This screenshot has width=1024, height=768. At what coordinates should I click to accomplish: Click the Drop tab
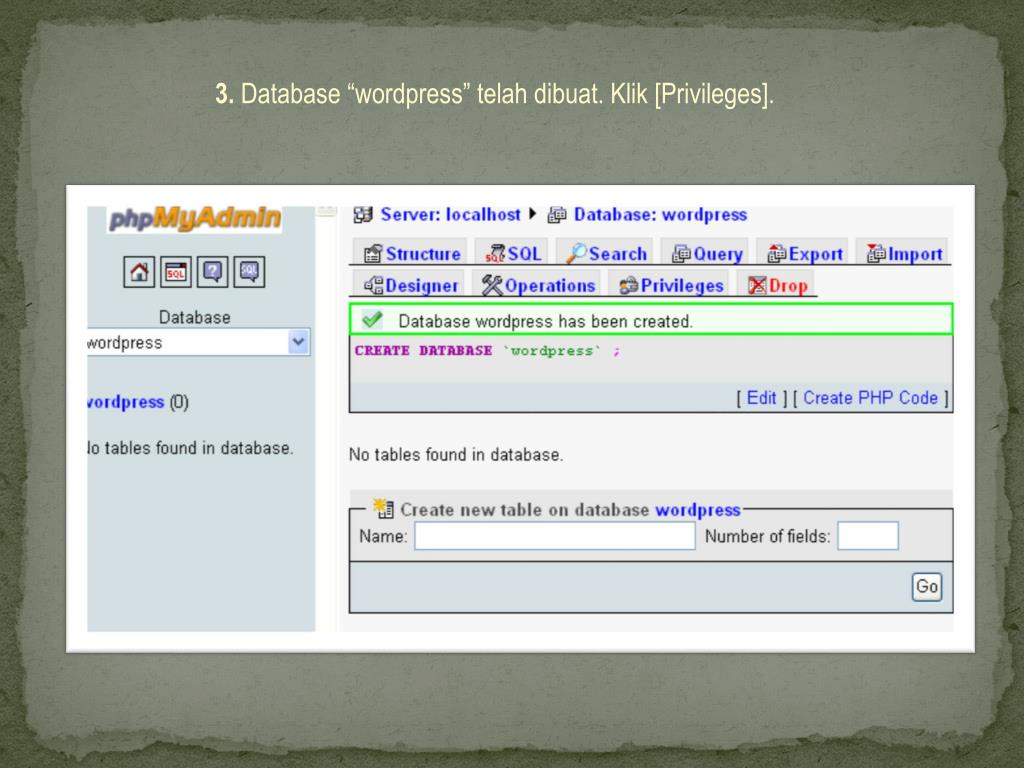(x=776, y=285)
